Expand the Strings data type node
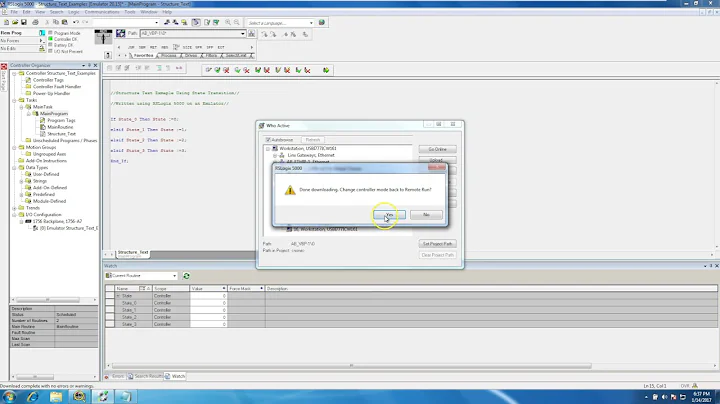The width and height of the screenshot is (720, 404). (21, 181)
